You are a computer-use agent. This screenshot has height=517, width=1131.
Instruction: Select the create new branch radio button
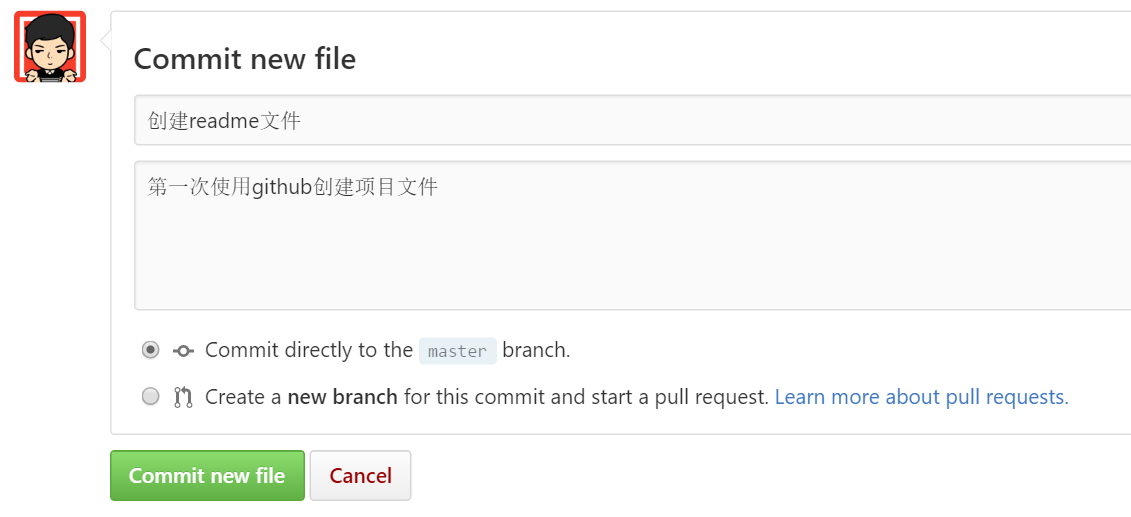[150, 397]
